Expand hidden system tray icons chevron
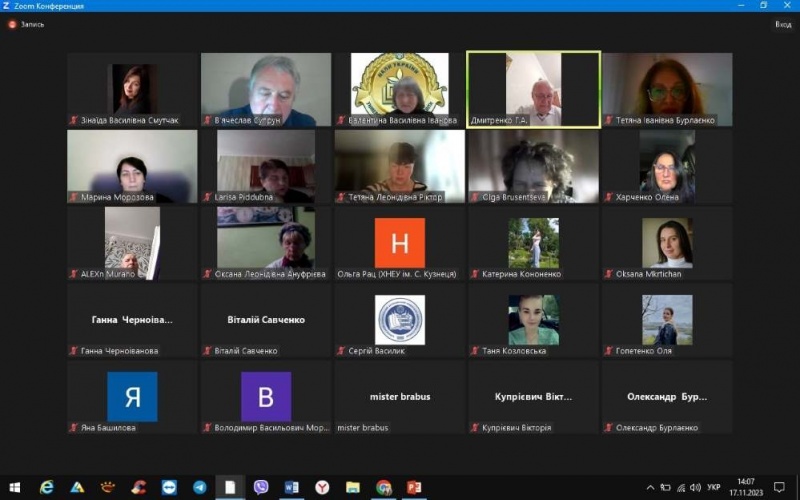The image size is (800, 500). pos(649,487)
